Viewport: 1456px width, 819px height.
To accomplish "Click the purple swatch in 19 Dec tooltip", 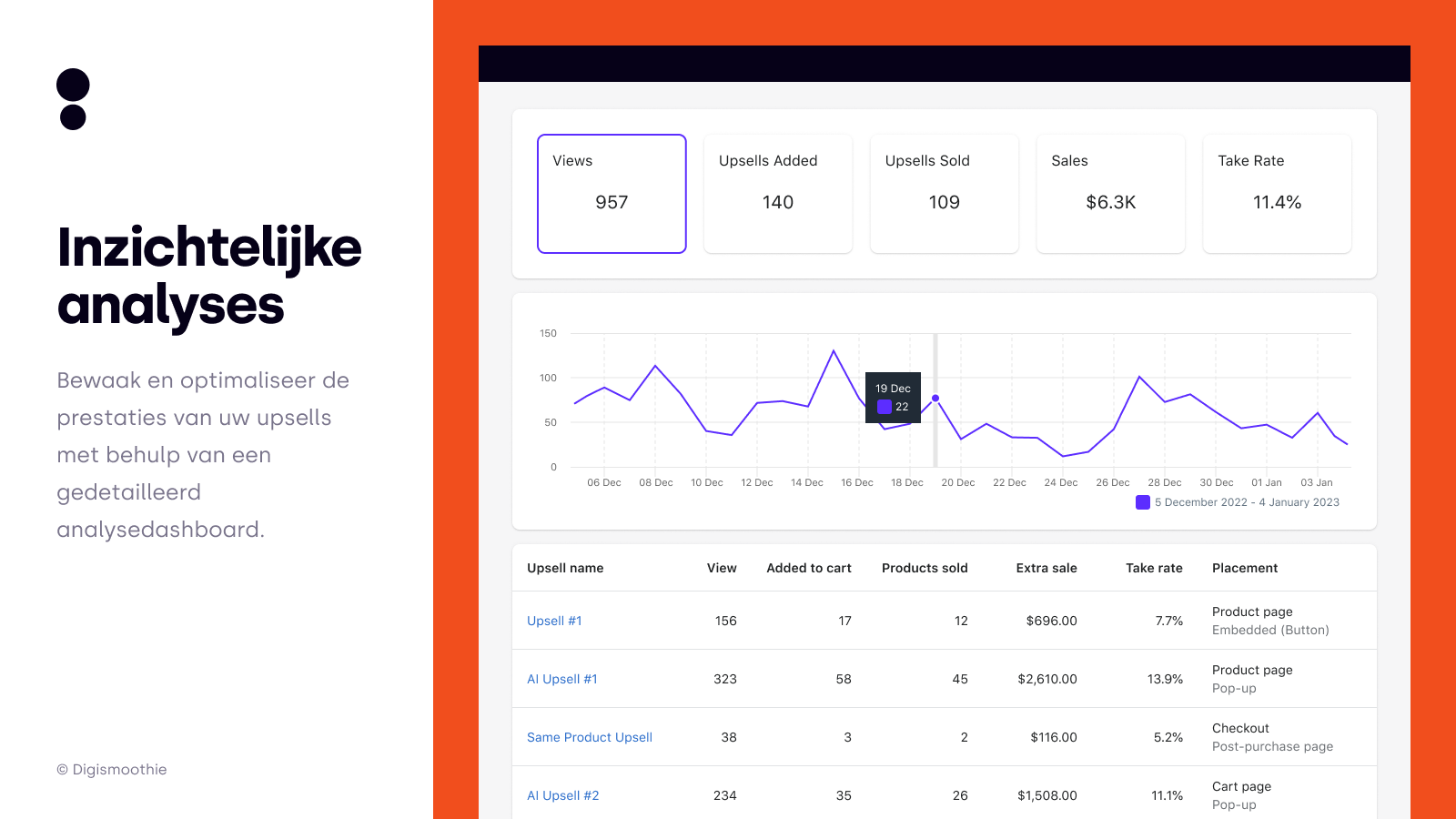I will coord(885,407).
